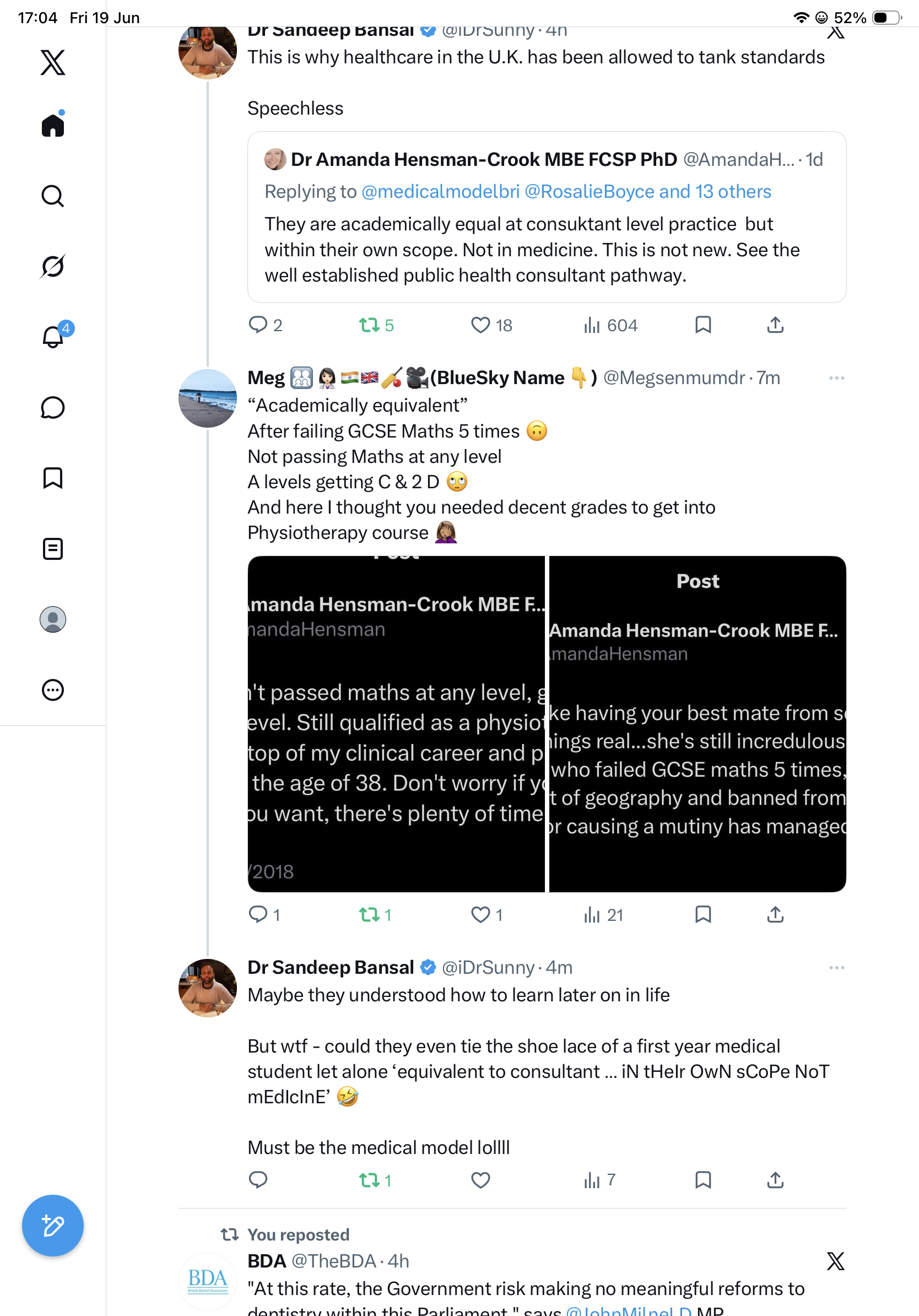Screen dimensions: 919x1316
Task: Open the More circle menu in sidebar
Action: point(53,690)
